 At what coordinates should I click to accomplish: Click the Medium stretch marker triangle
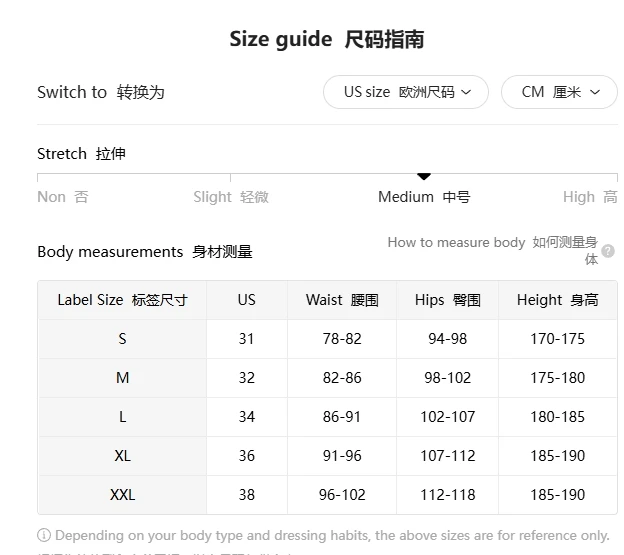(424, 176)
